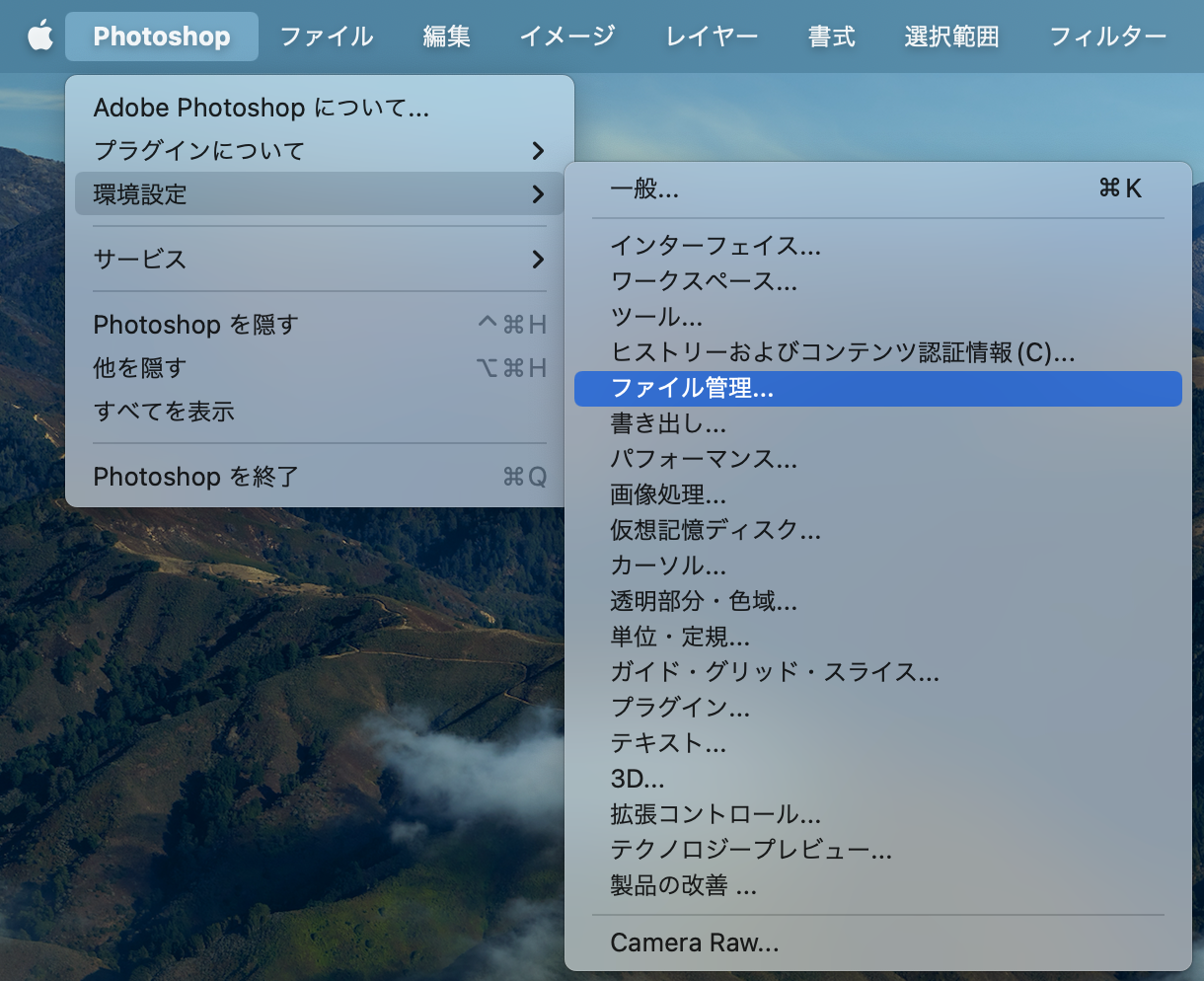Image resolution: width=1204 pixels, height=981 pixels.
Task: Open the Apple menu
Action: (38, 36)
